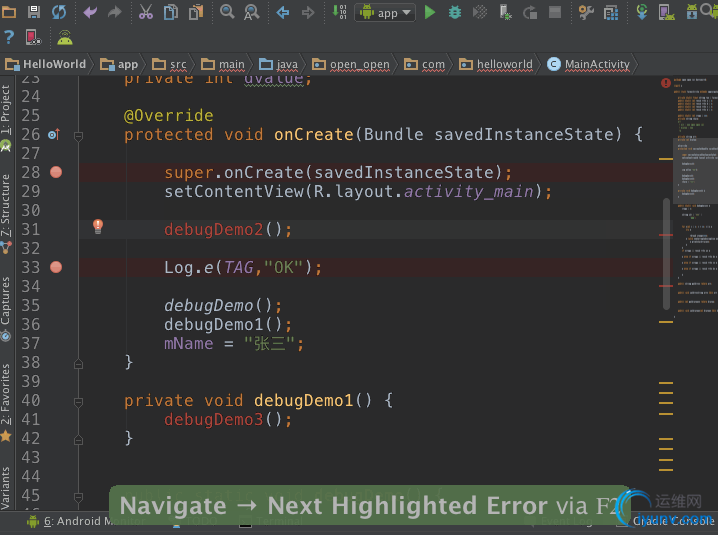Click the Run with Coverage icon
The width and height of the screenshot is (718, 535).
480,12
